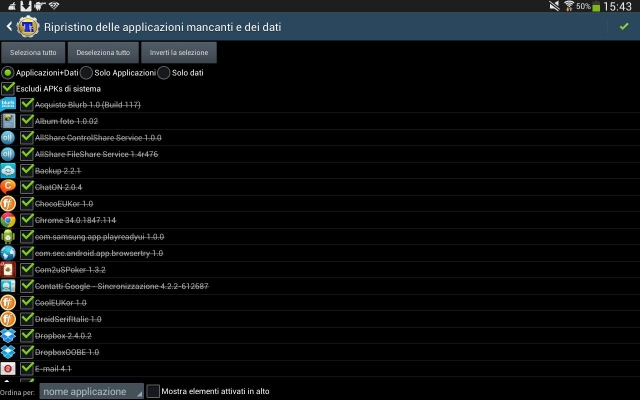Tap the DropboxOOBE 1.0 entry text
The height and width of the screenshot is (400, 640).
67,352
